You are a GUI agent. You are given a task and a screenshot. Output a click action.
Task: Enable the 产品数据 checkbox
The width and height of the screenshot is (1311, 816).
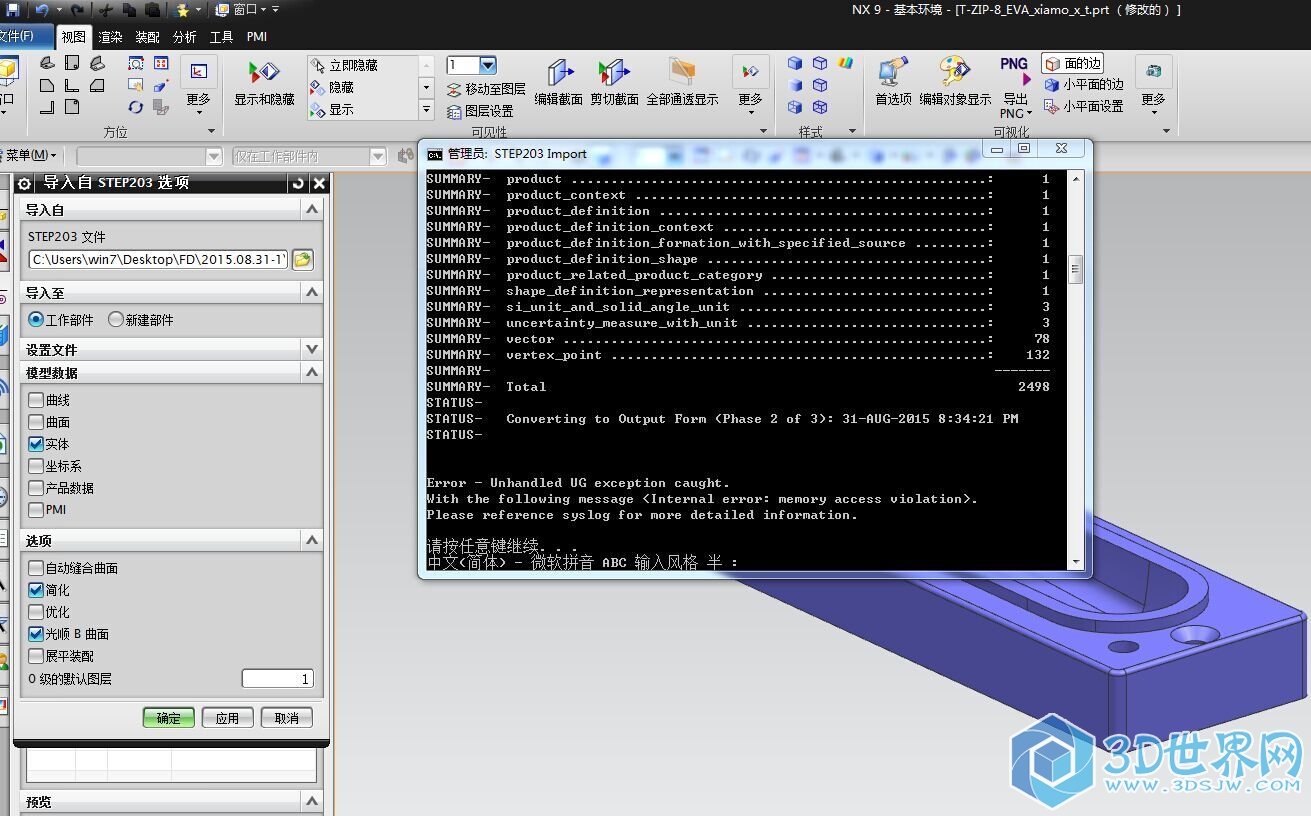click(x=36, y=488)
